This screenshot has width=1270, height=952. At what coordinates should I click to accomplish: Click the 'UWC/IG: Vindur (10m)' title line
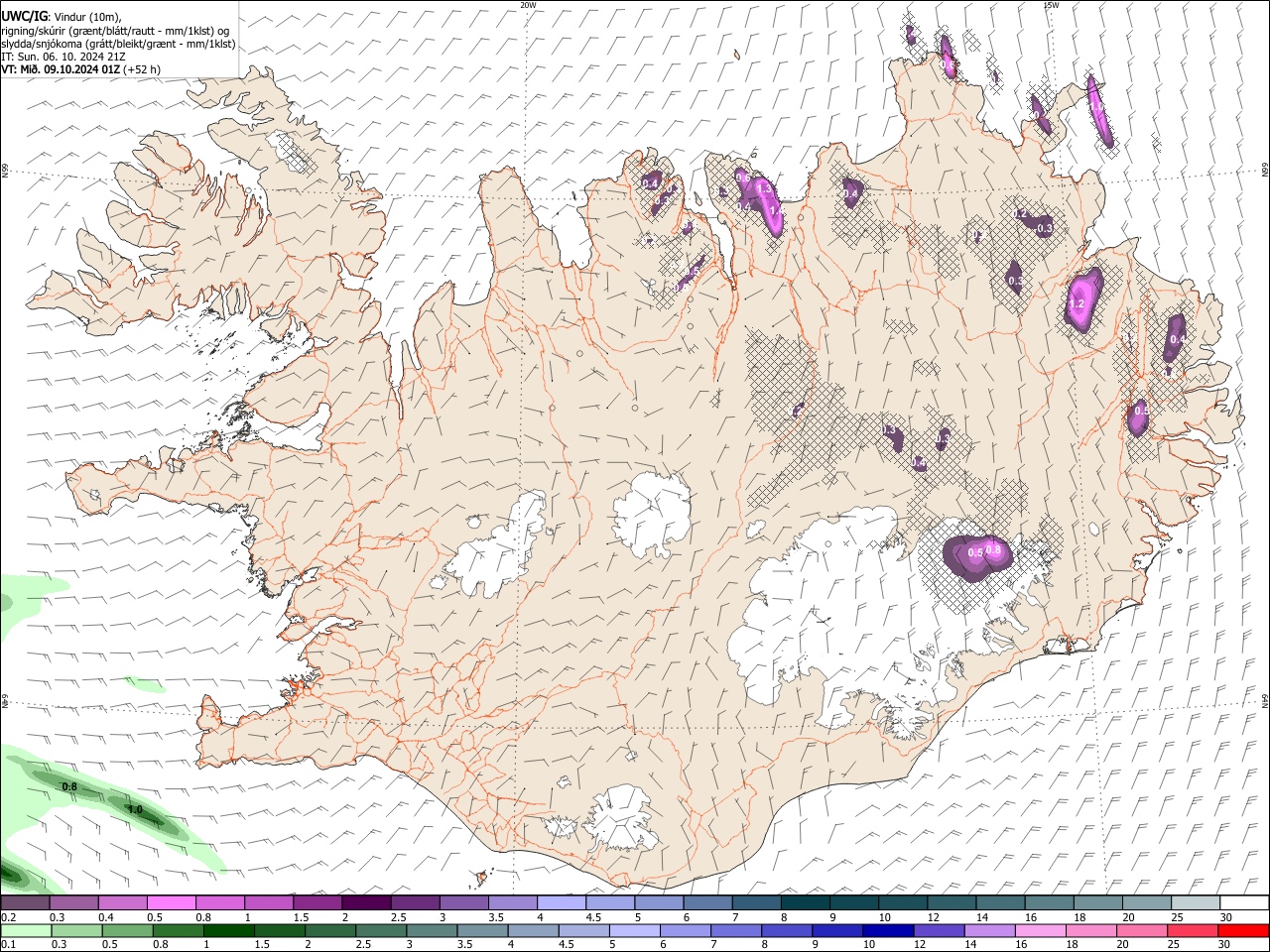61,16
